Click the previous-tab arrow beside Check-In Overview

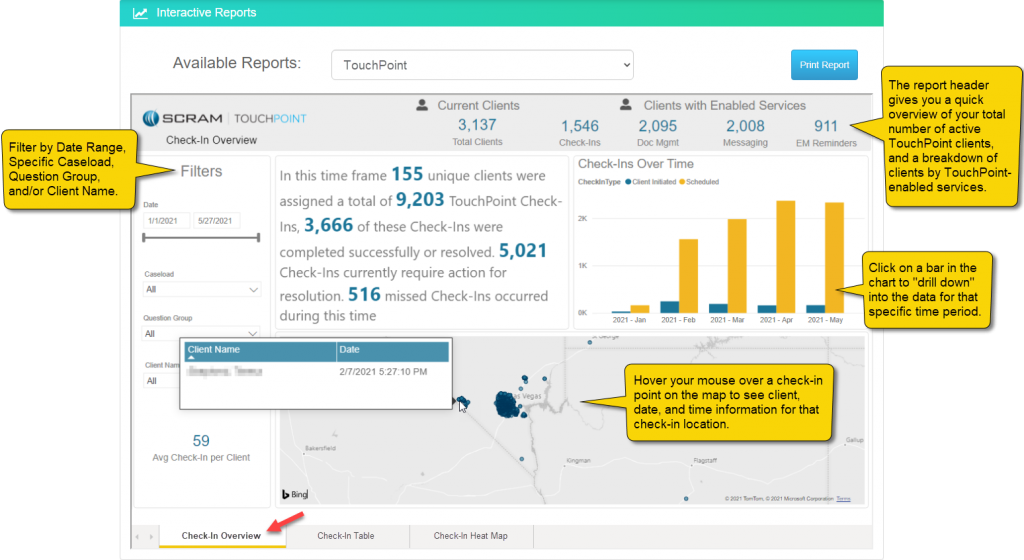click(138, 537)
